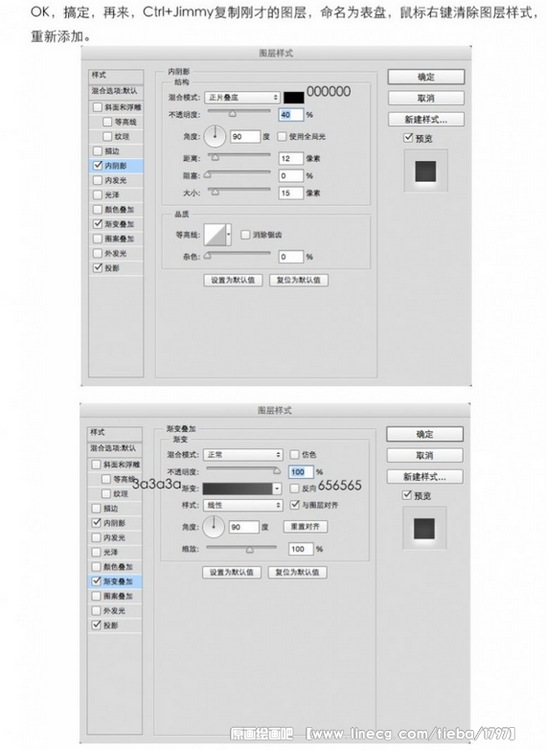Viewport: 547px width, 750px height.
Task: Click 取消 in Inner Shadow dialog
Action: point(426,98)
